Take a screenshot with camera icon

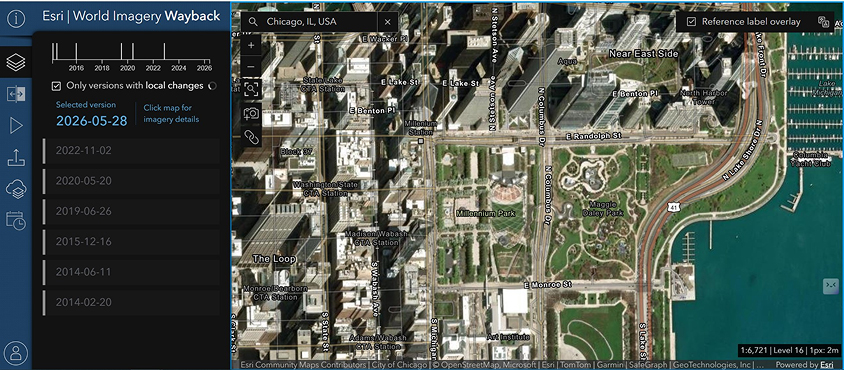point(251,113)
